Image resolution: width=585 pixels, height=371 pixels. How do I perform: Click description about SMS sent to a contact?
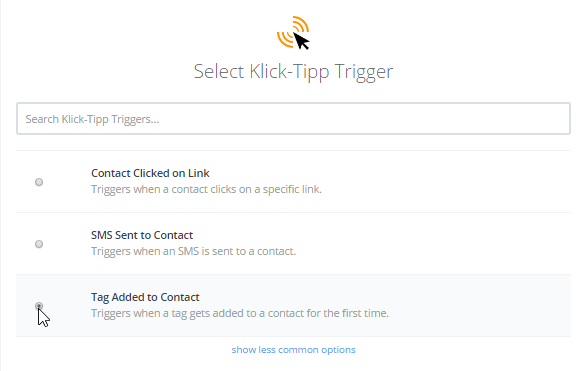[x=193, y=251]
